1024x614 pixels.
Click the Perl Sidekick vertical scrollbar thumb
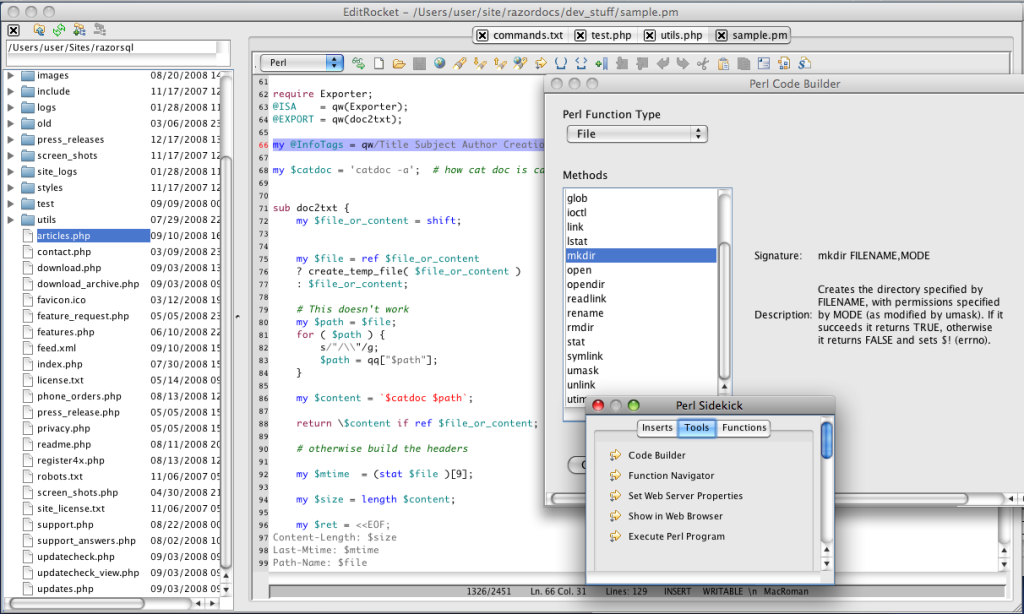coord(827,440)
